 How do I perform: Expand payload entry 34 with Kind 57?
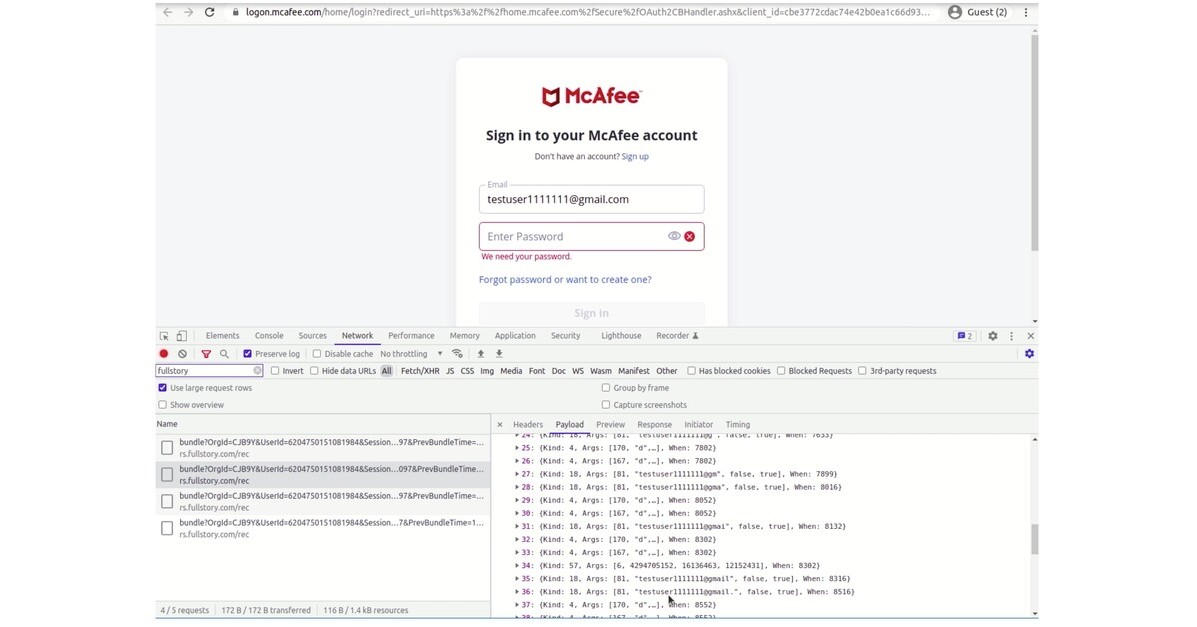[x=517, y=565]
